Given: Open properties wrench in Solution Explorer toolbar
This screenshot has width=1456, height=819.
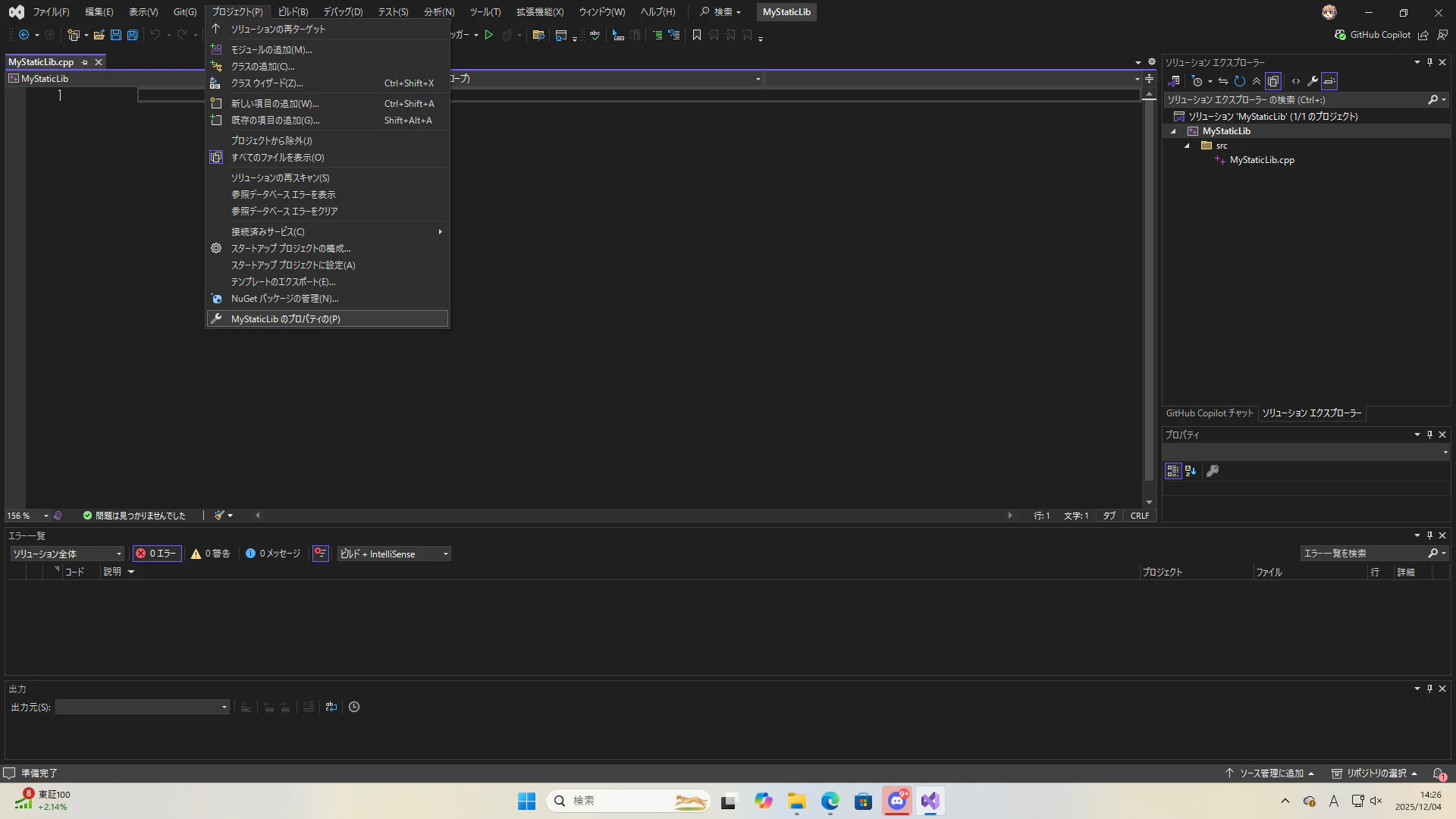Looking at the screenshot, I should (x=1313, y=81).
